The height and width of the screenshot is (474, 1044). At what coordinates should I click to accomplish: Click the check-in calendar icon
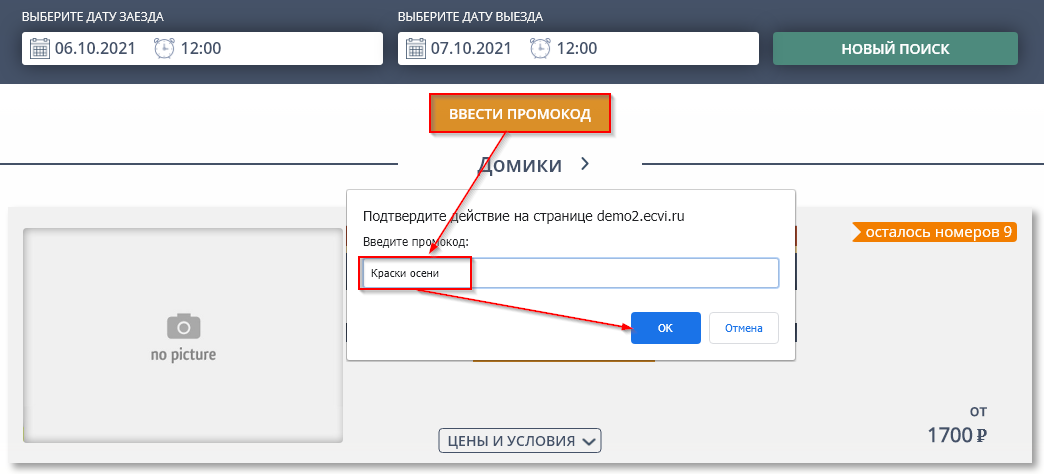pyautogui.click(x=40, y=48)
